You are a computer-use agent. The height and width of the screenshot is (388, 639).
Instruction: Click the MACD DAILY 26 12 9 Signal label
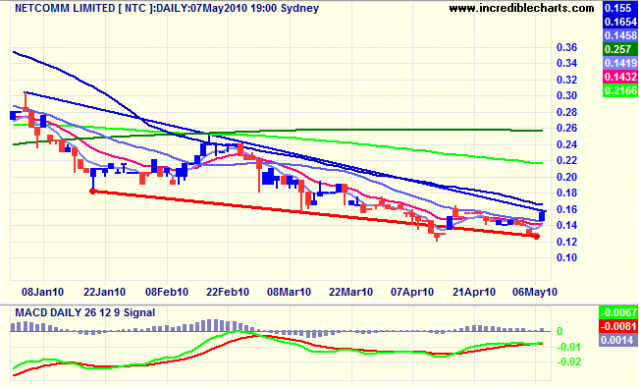coord(85,313)
